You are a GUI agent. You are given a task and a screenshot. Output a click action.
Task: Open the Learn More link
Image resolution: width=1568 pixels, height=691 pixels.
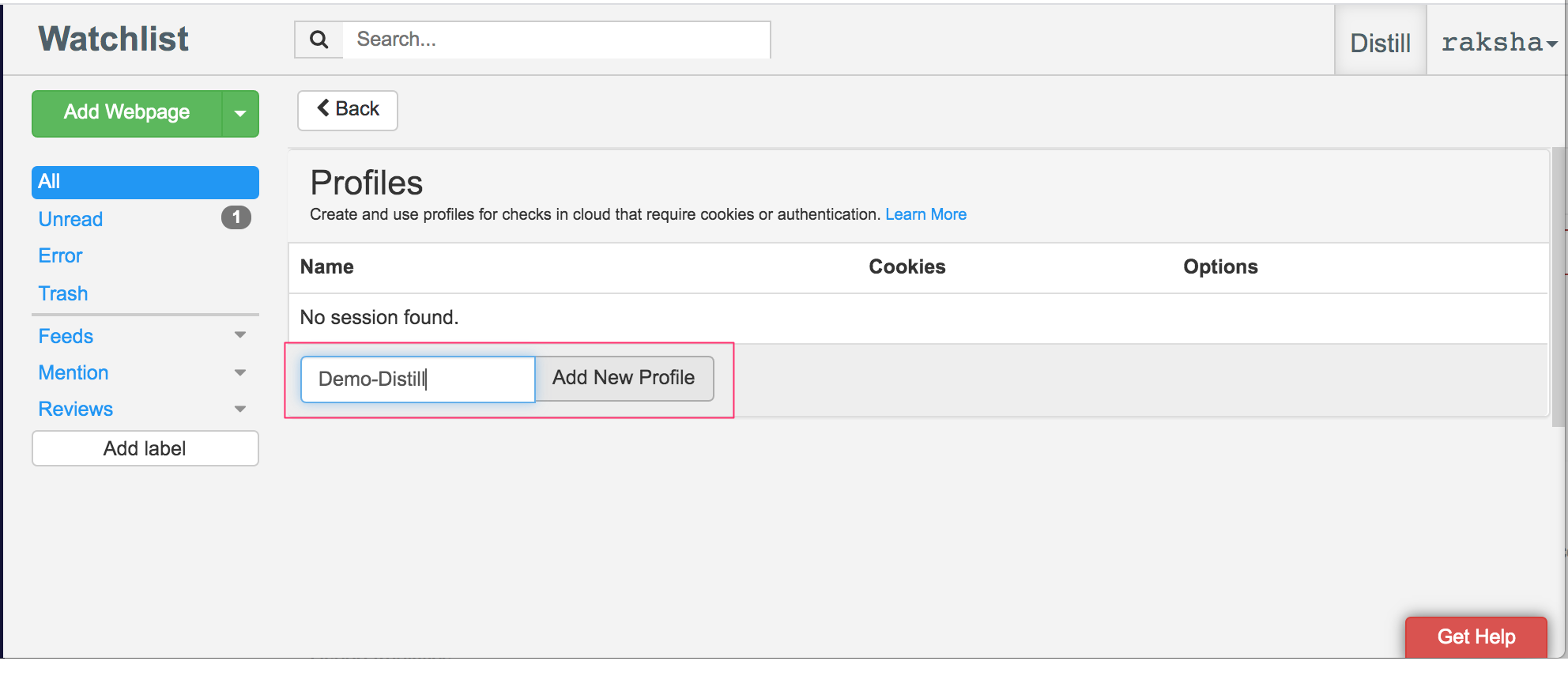925,214
